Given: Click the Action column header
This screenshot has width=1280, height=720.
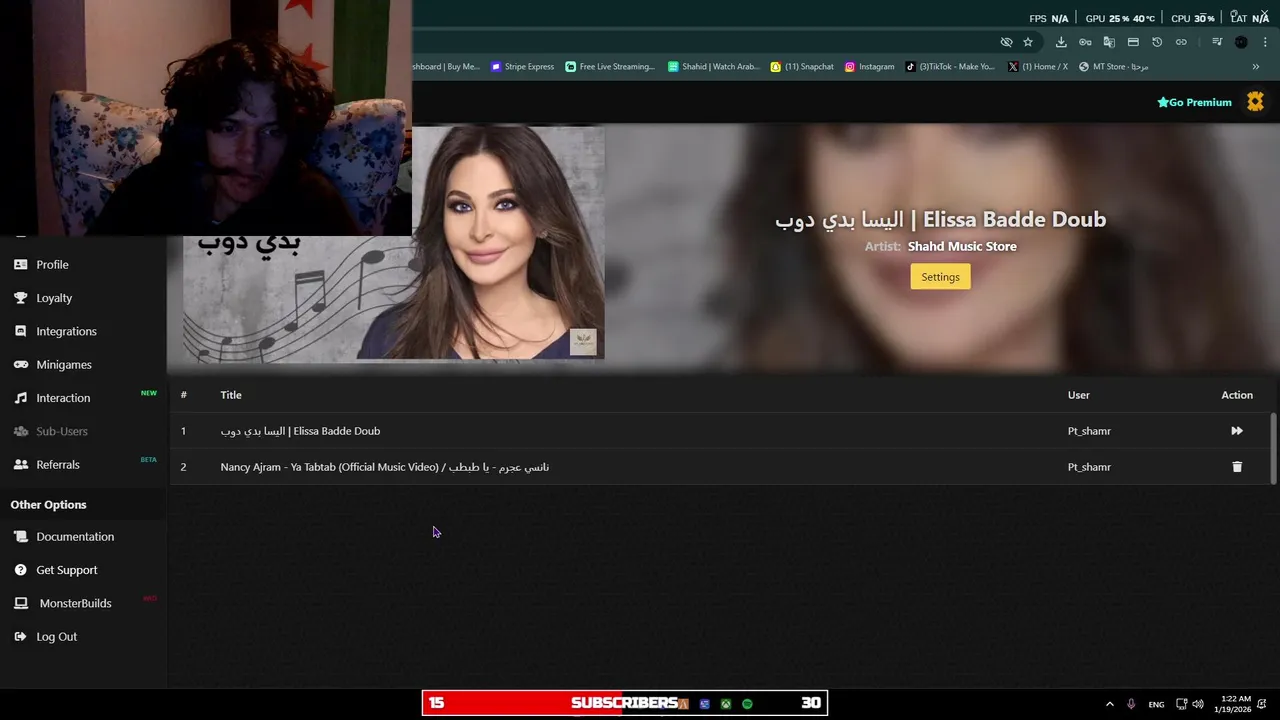Looking at the screenshot, I should [x=1237, y=395].
